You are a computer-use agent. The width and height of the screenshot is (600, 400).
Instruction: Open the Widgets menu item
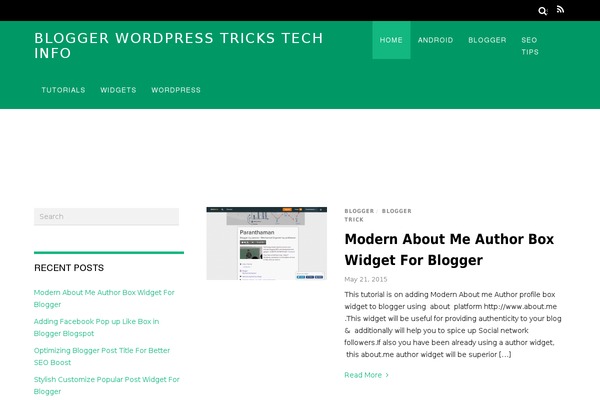coord(118,90)
